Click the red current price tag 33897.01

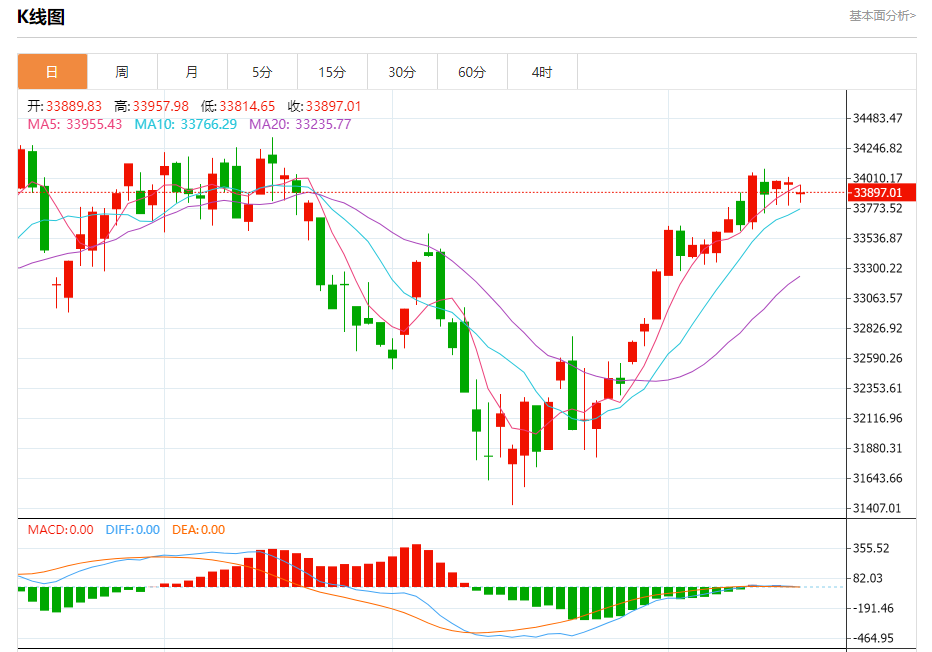click(882, 193)
